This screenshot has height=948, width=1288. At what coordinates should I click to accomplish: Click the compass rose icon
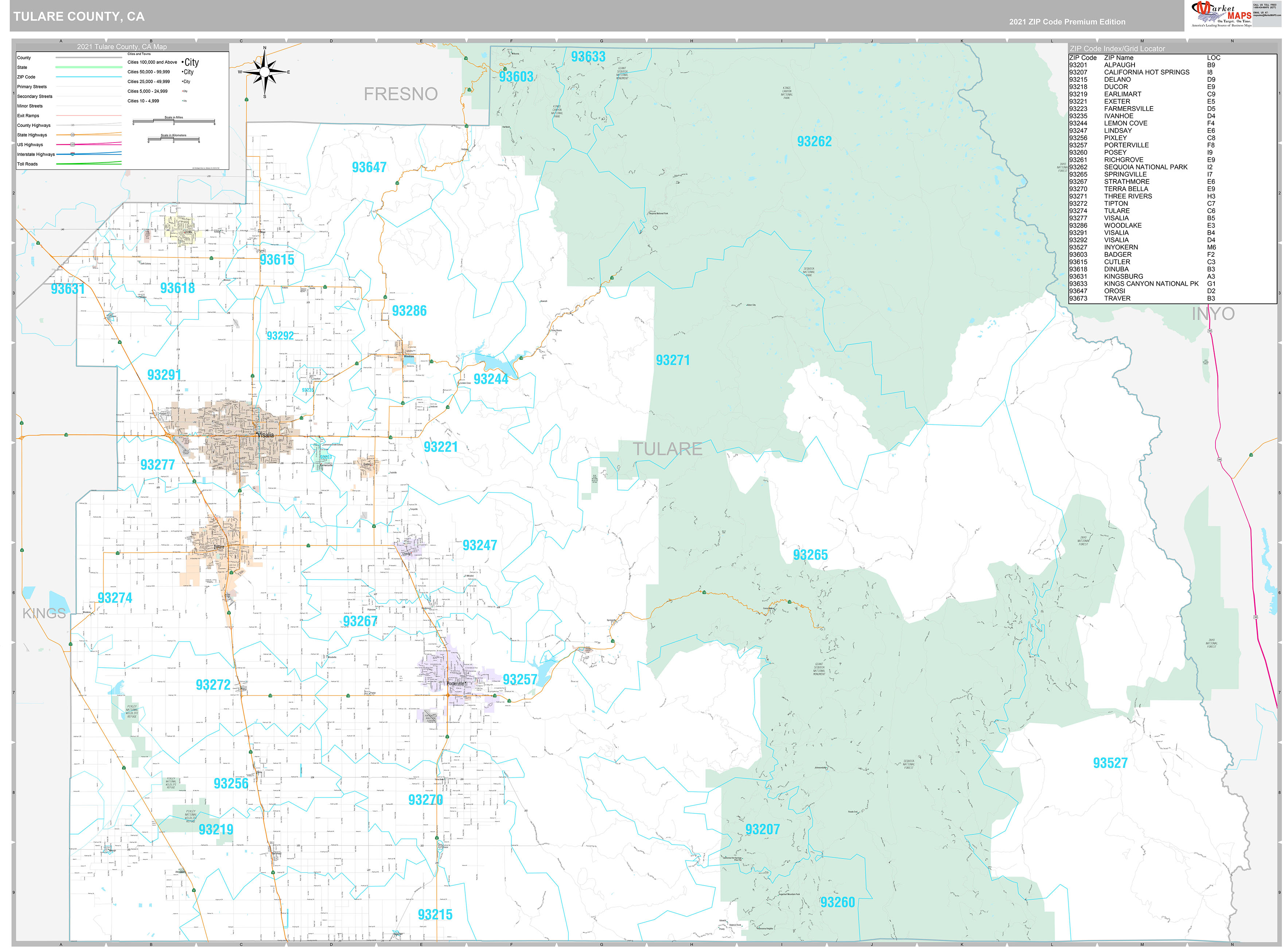[x=264, y=72]
